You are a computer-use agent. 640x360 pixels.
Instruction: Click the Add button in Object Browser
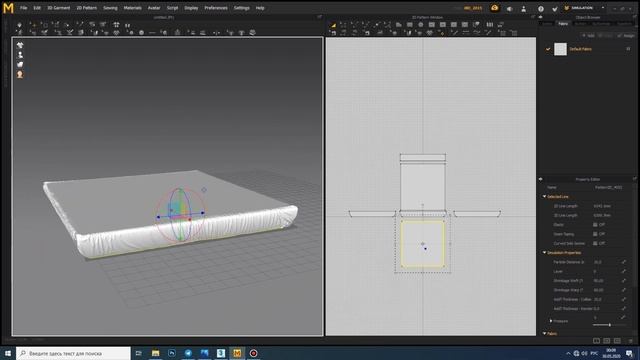589,36
